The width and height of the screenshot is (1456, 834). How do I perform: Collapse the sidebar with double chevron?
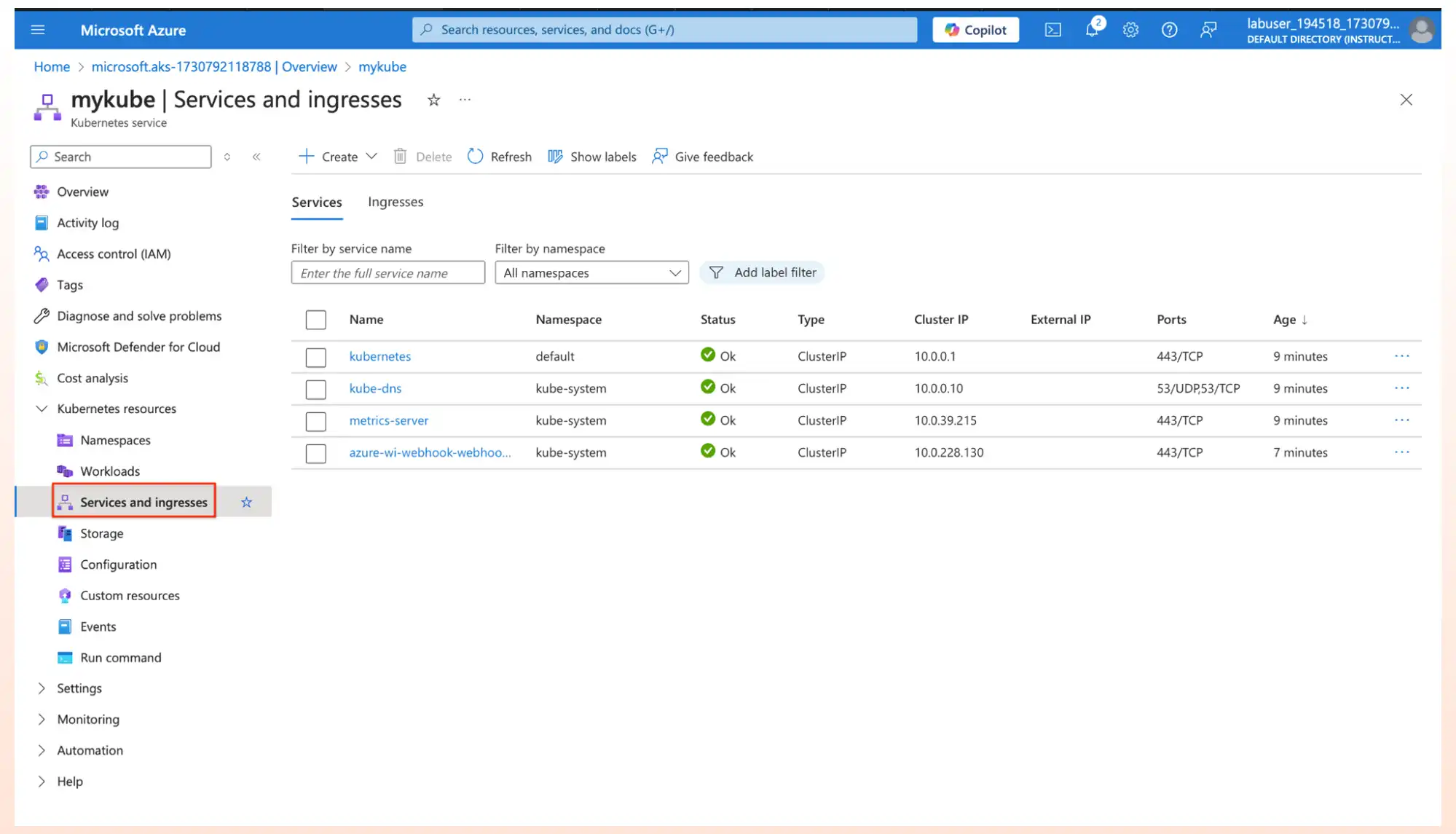point(256,157)
